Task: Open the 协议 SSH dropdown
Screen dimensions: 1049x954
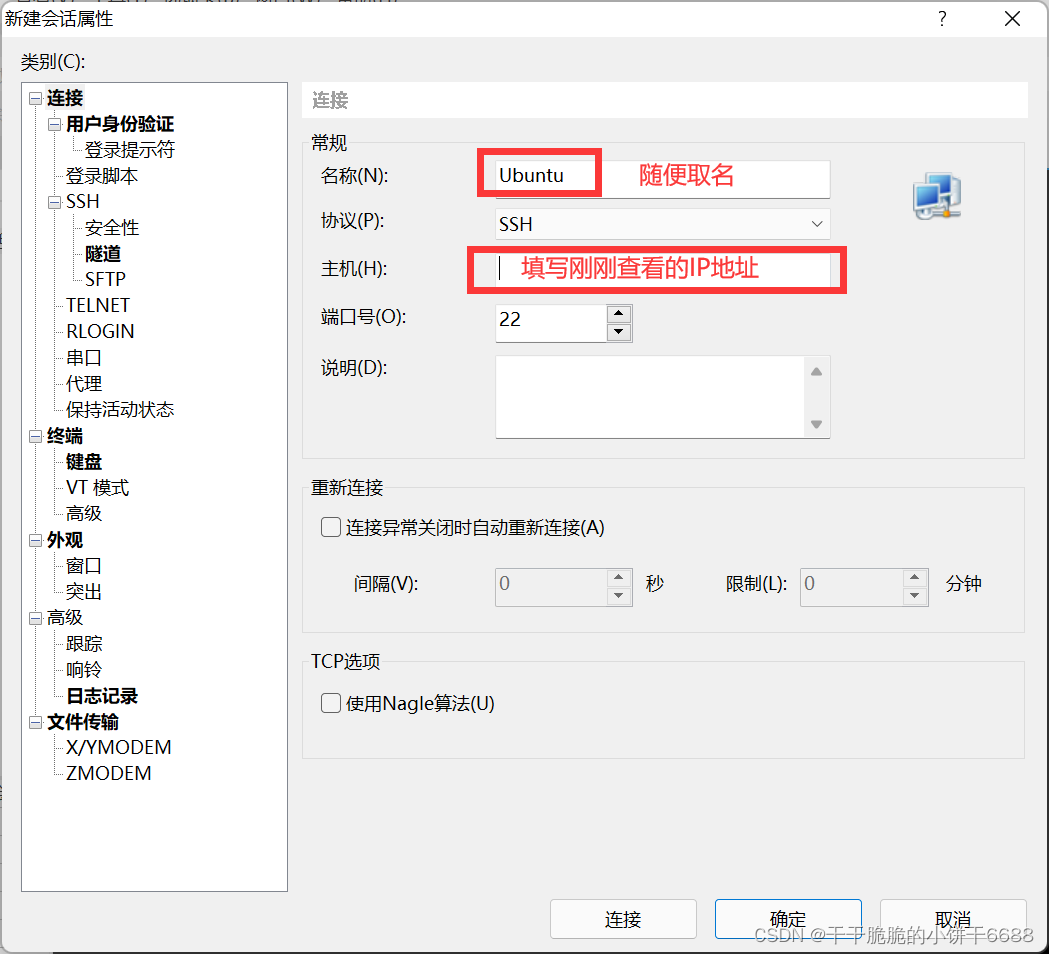Action: click(662, 224)
